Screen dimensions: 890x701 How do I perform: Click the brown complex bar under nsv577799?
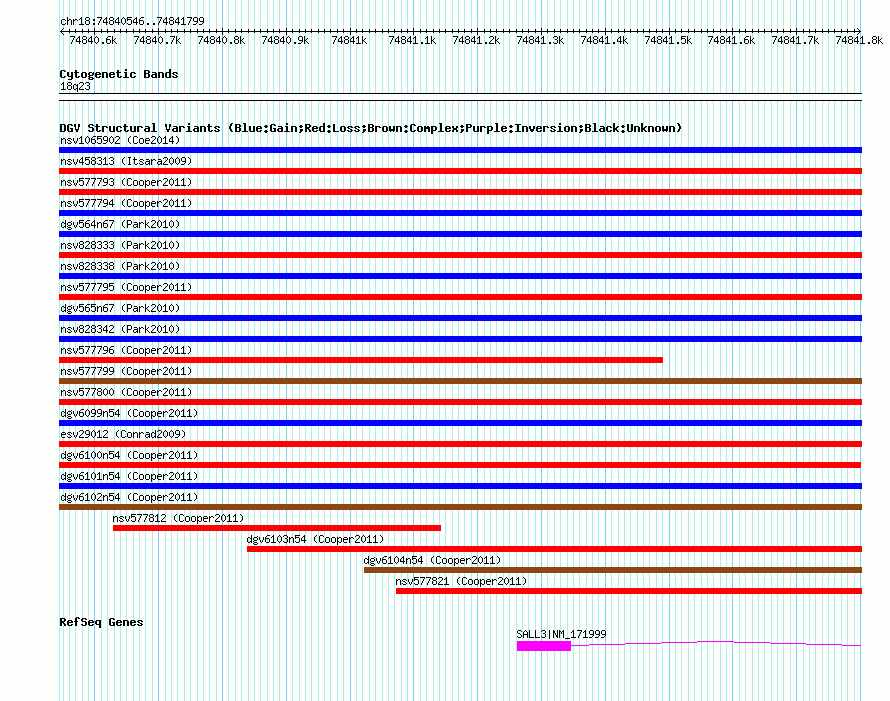(x=460, y=381)
